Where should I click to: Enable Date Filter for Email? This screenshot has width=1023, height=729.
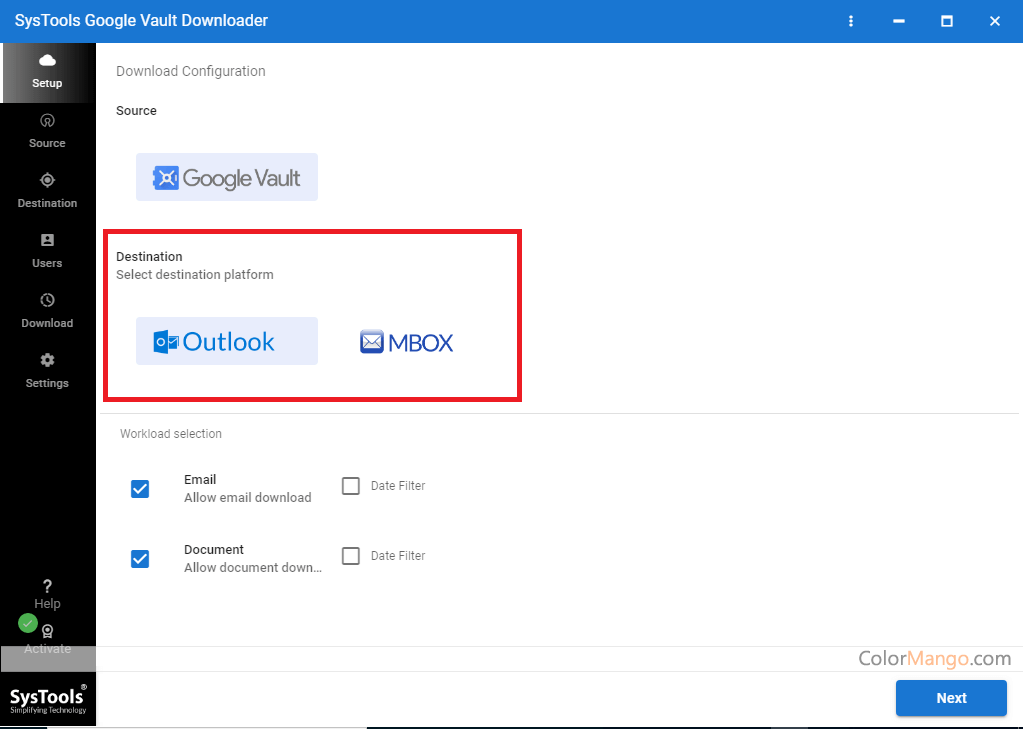tap(351, 486)
